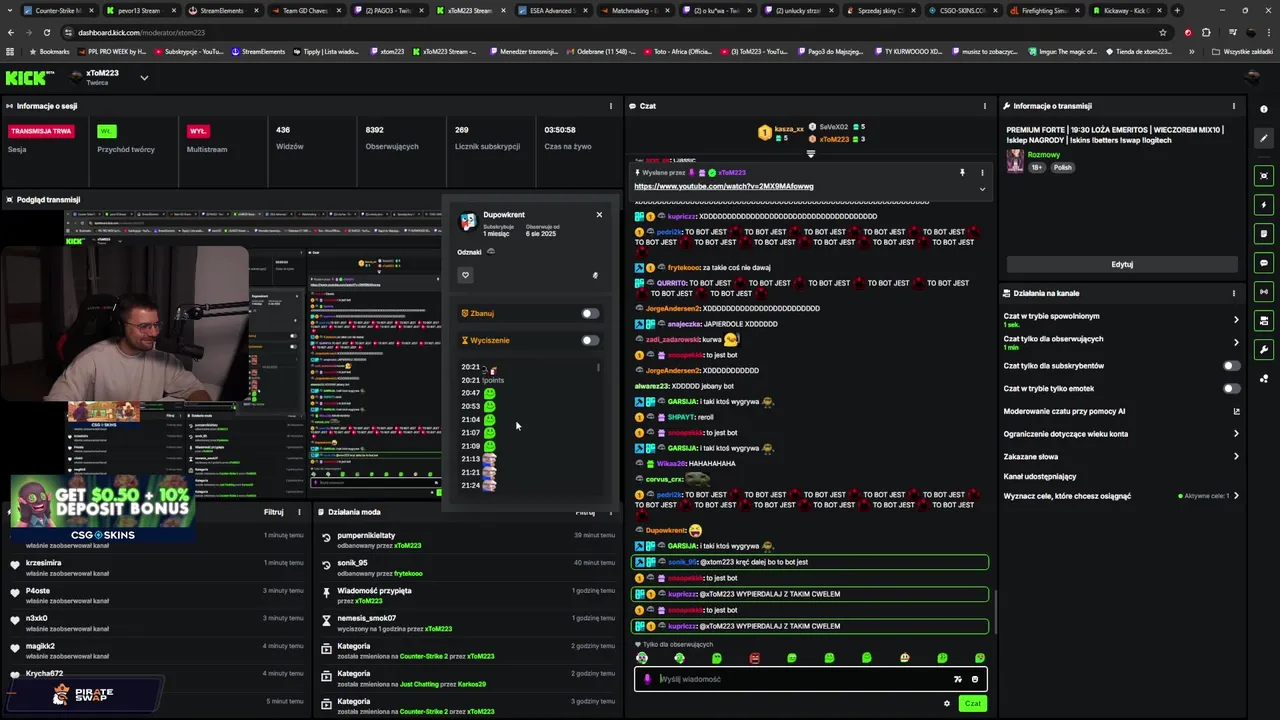Image resolution: width=1280 pixels, height=720 pixels.
Task: Open the lightning bolt sidebar icon
Action: [x=1264, y=205]
